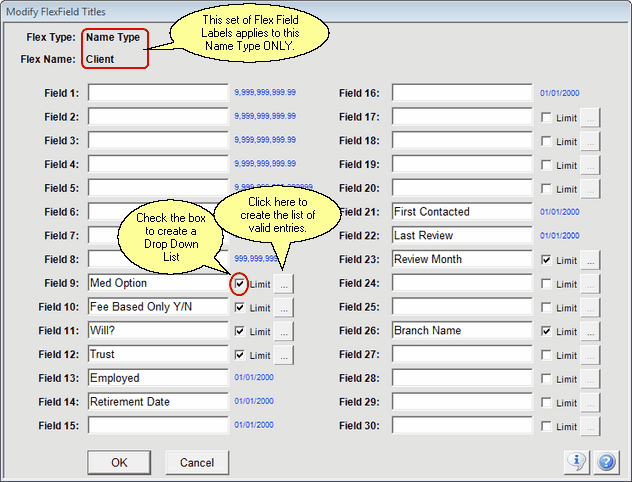632x482 pixels.
Task: Edit the Last Review field title
Action: coord(462,235)
